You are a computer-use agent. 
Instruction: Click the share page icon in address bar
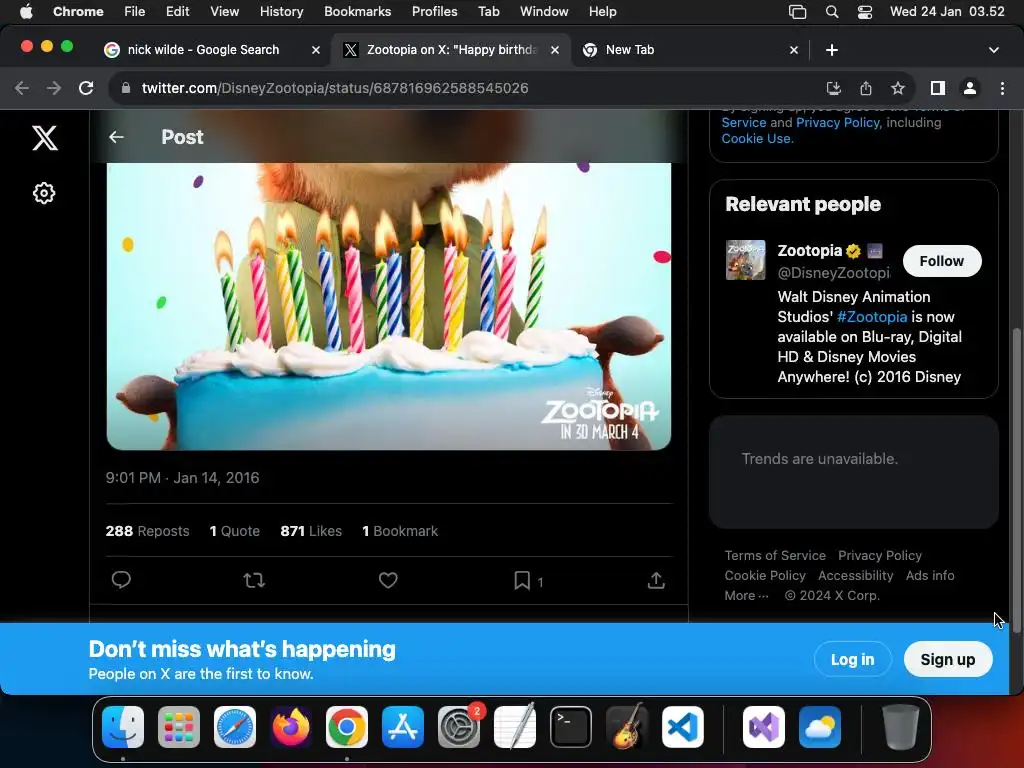point(866,88)
